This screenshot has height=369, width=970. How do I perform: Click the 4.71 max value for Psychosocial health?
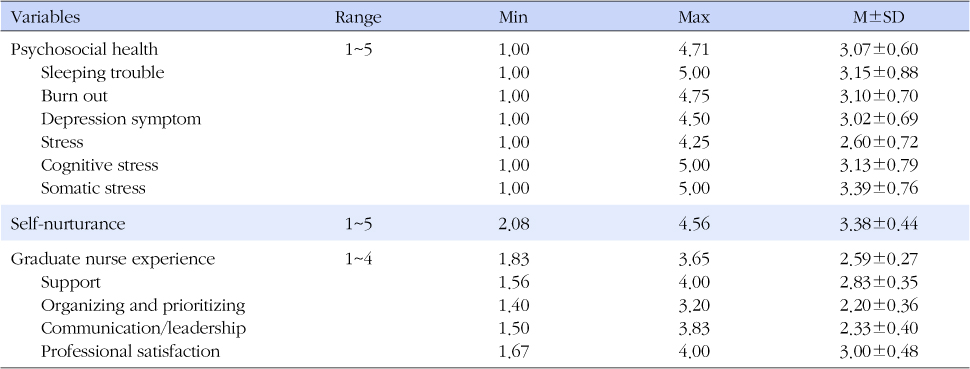pos(693,50)
